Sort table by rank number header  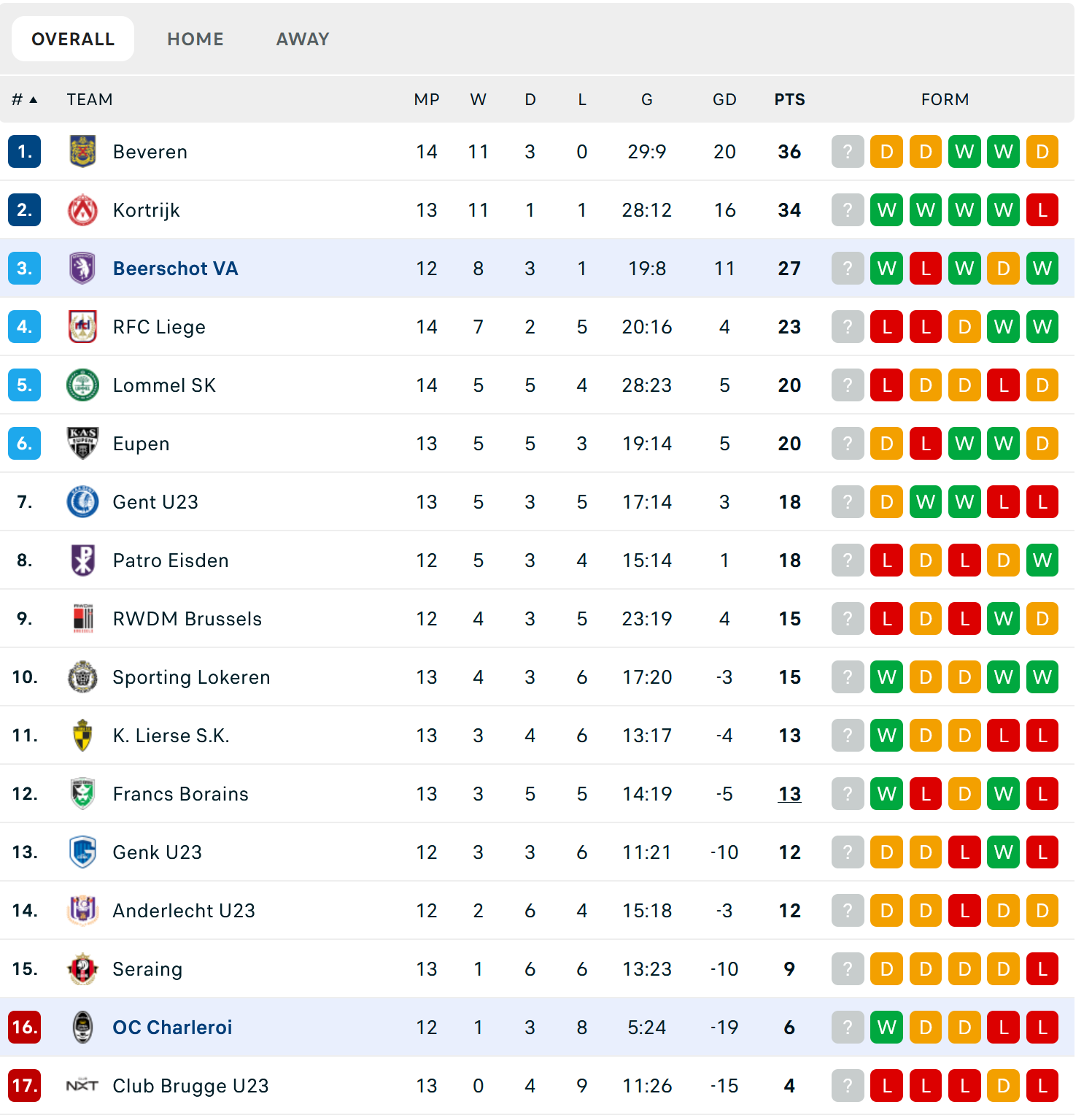coord(24,100)
